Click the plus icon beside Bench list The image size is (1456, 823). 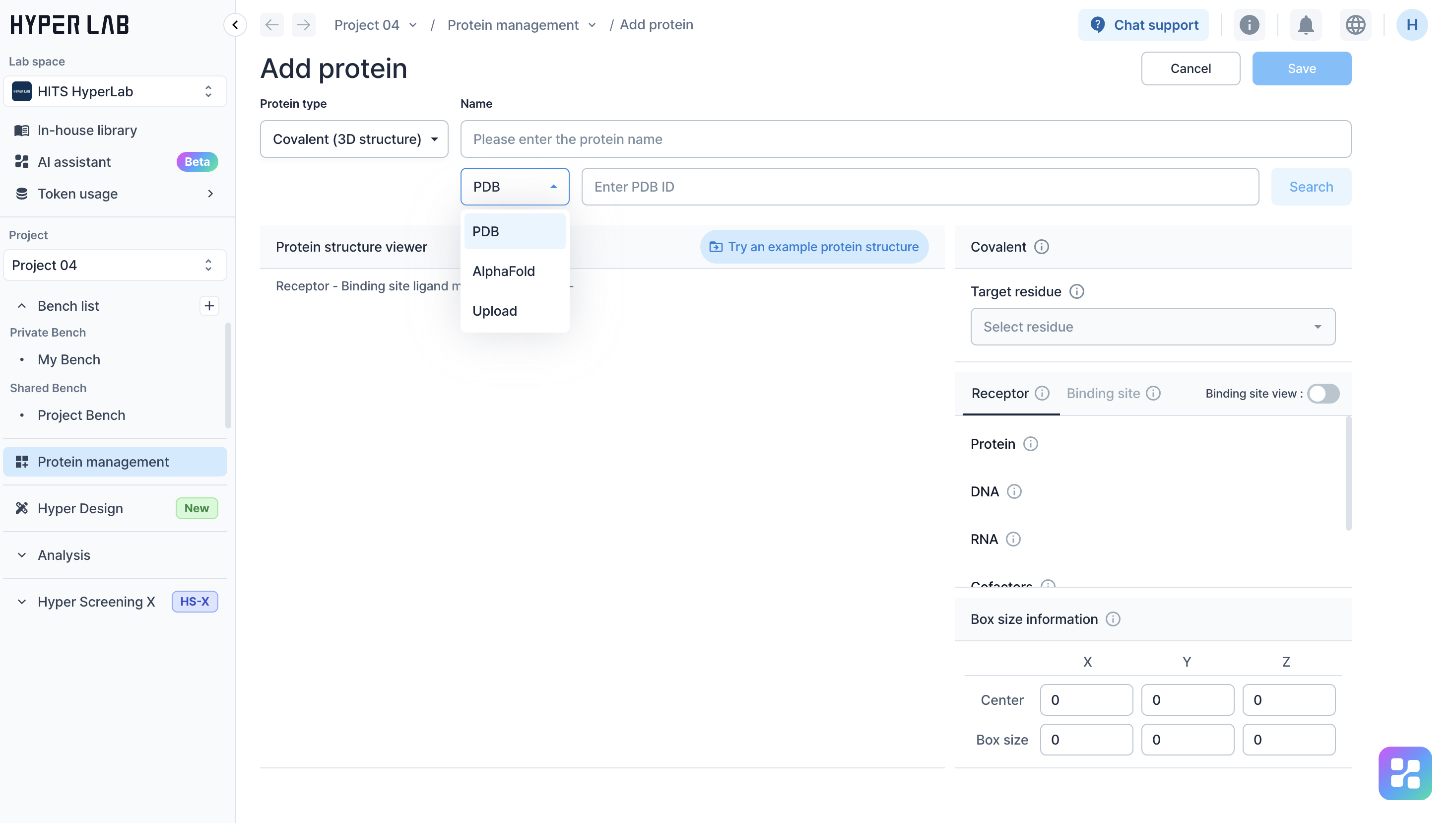pyautogui.click(x=209, y=306)
